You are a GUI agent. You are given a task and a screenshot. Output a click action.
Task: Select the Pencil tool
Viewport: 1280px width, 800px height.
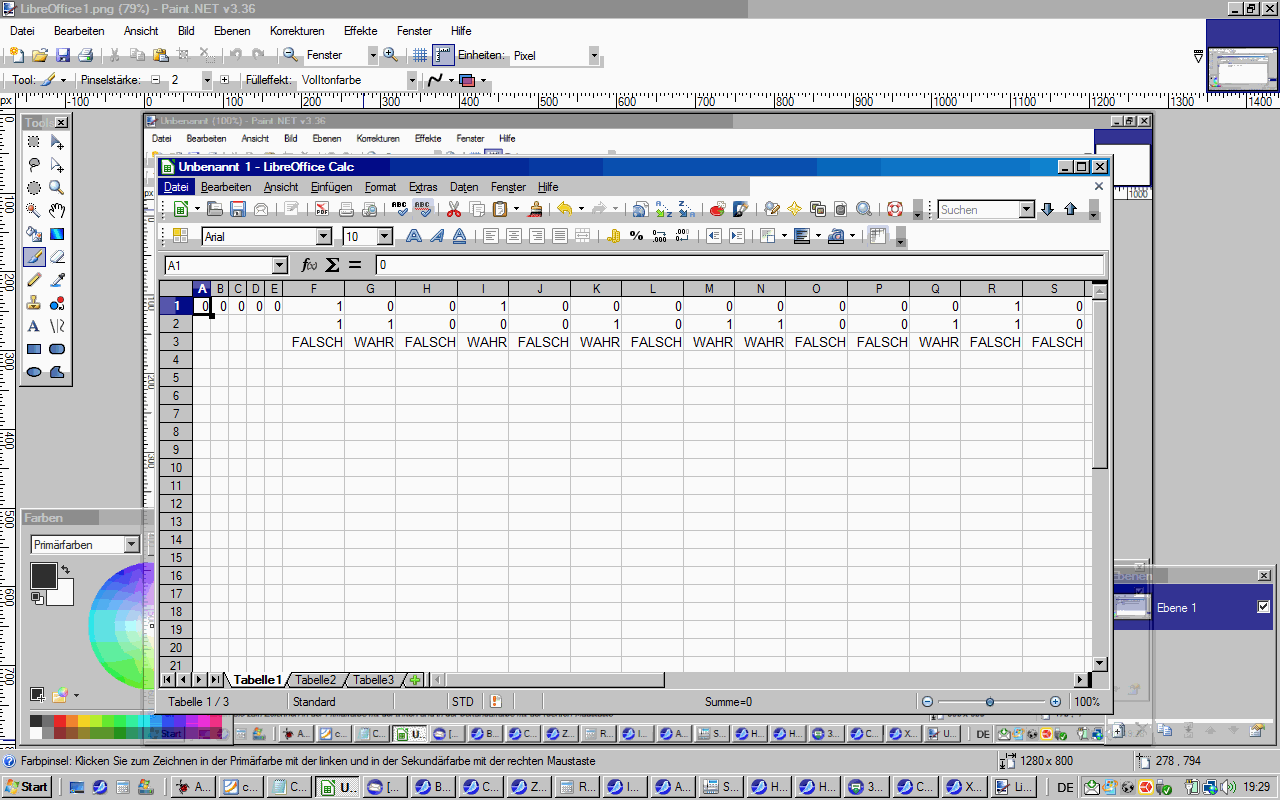tap(34, 280)
